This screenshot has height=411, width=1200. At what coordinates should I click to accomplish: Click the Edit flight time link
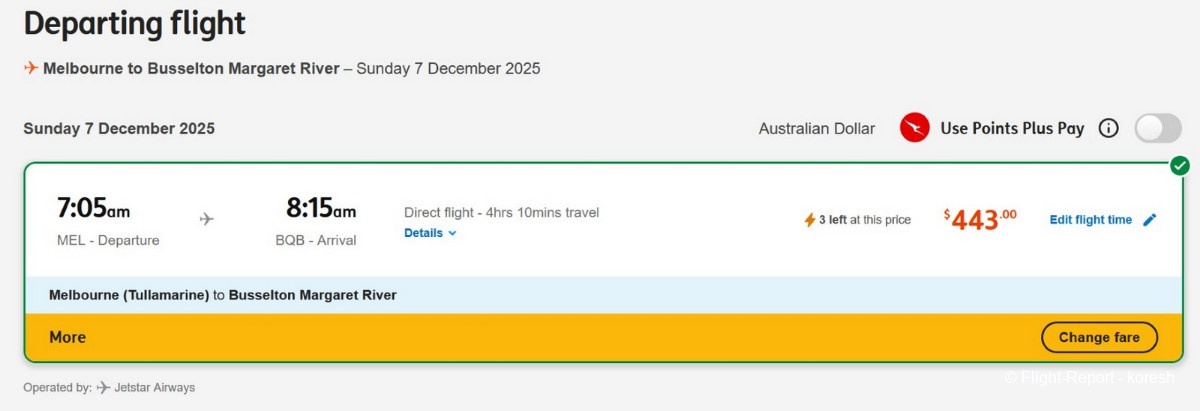coord(1090,220)
